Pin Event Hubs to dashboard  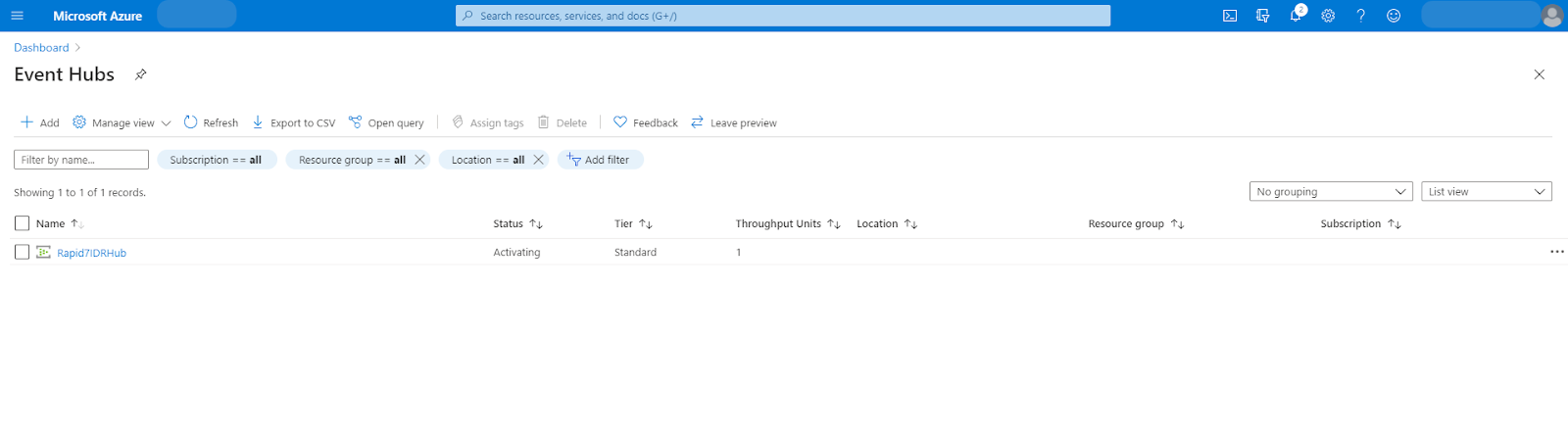point(140,74)
